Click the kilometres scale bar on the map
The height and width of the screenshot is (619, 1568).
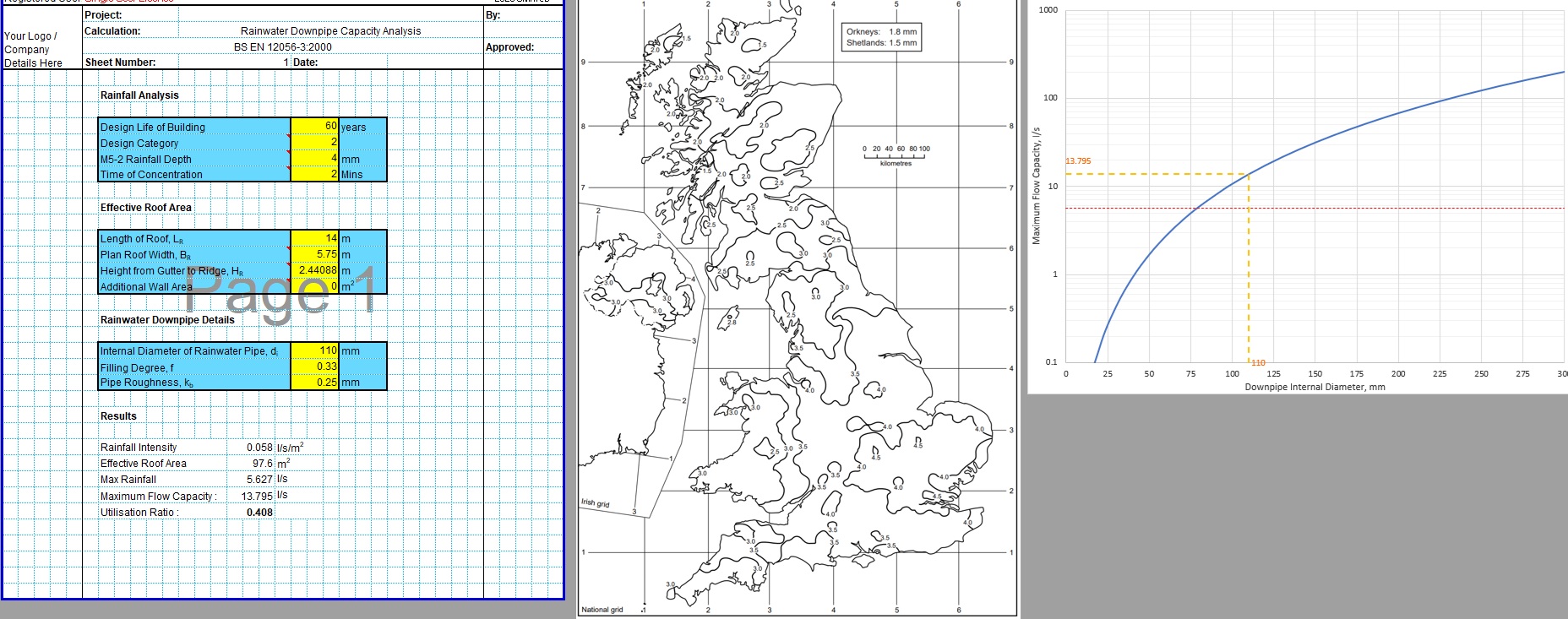coord(896,156)
